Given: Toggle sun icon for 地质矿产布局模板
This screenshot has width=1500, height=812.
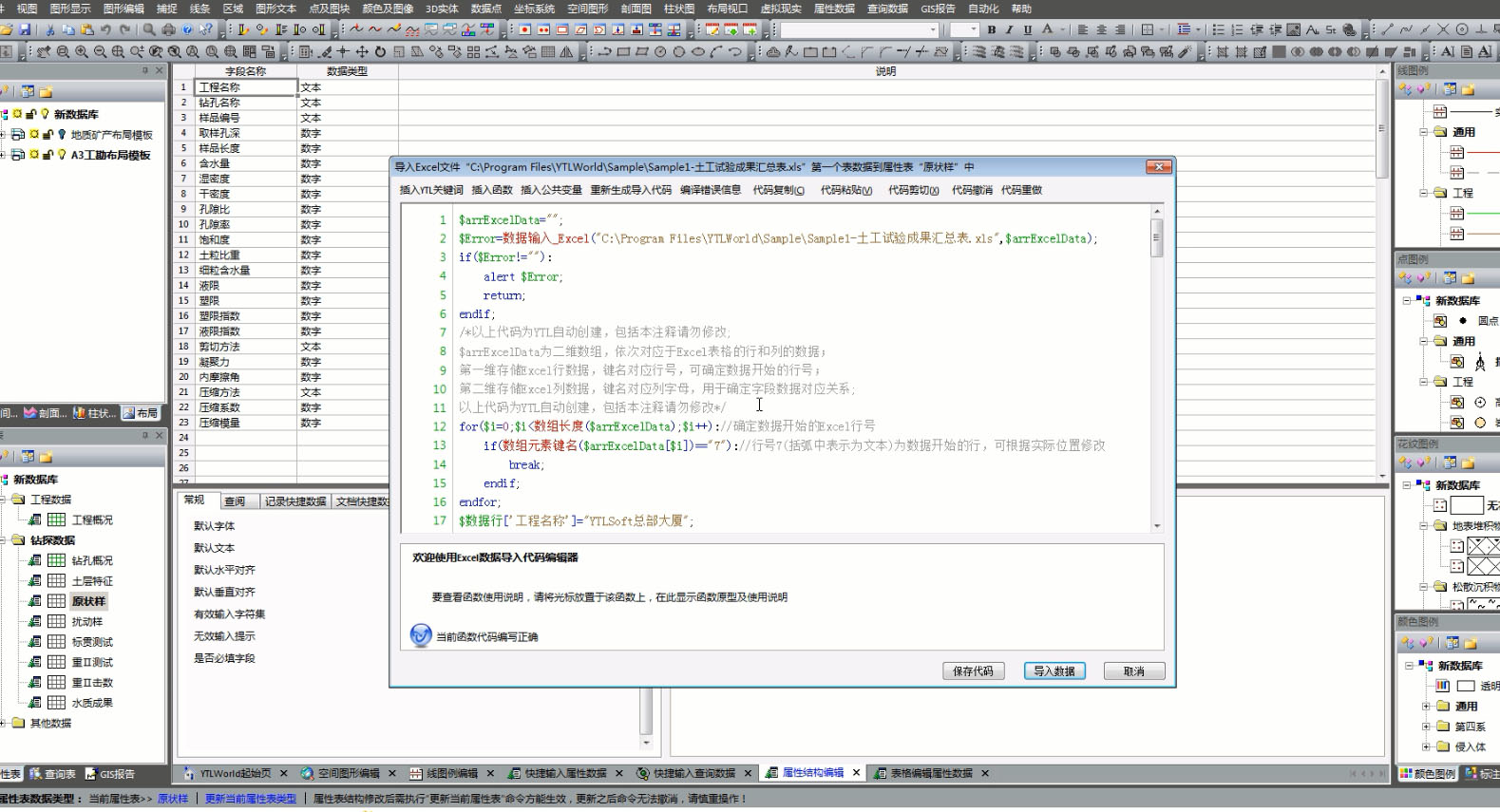Looking at the screenshot, I should click(34, 135).
